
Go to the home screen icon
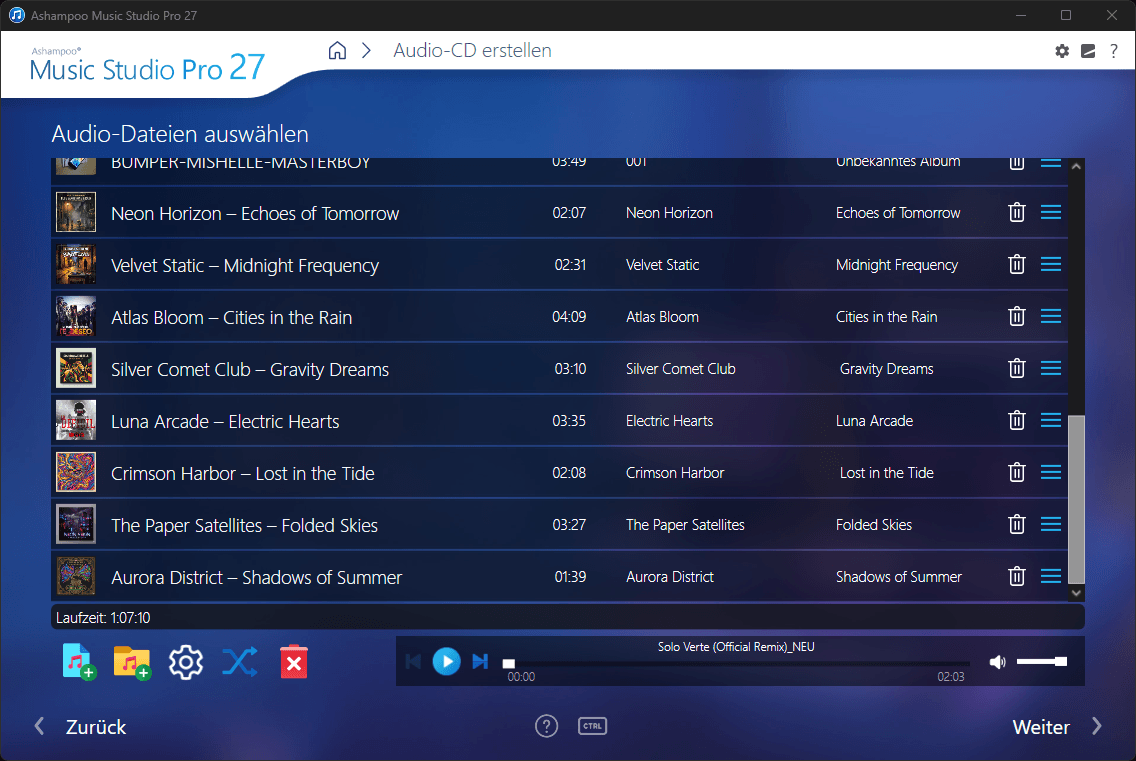[x=337, y=51]
